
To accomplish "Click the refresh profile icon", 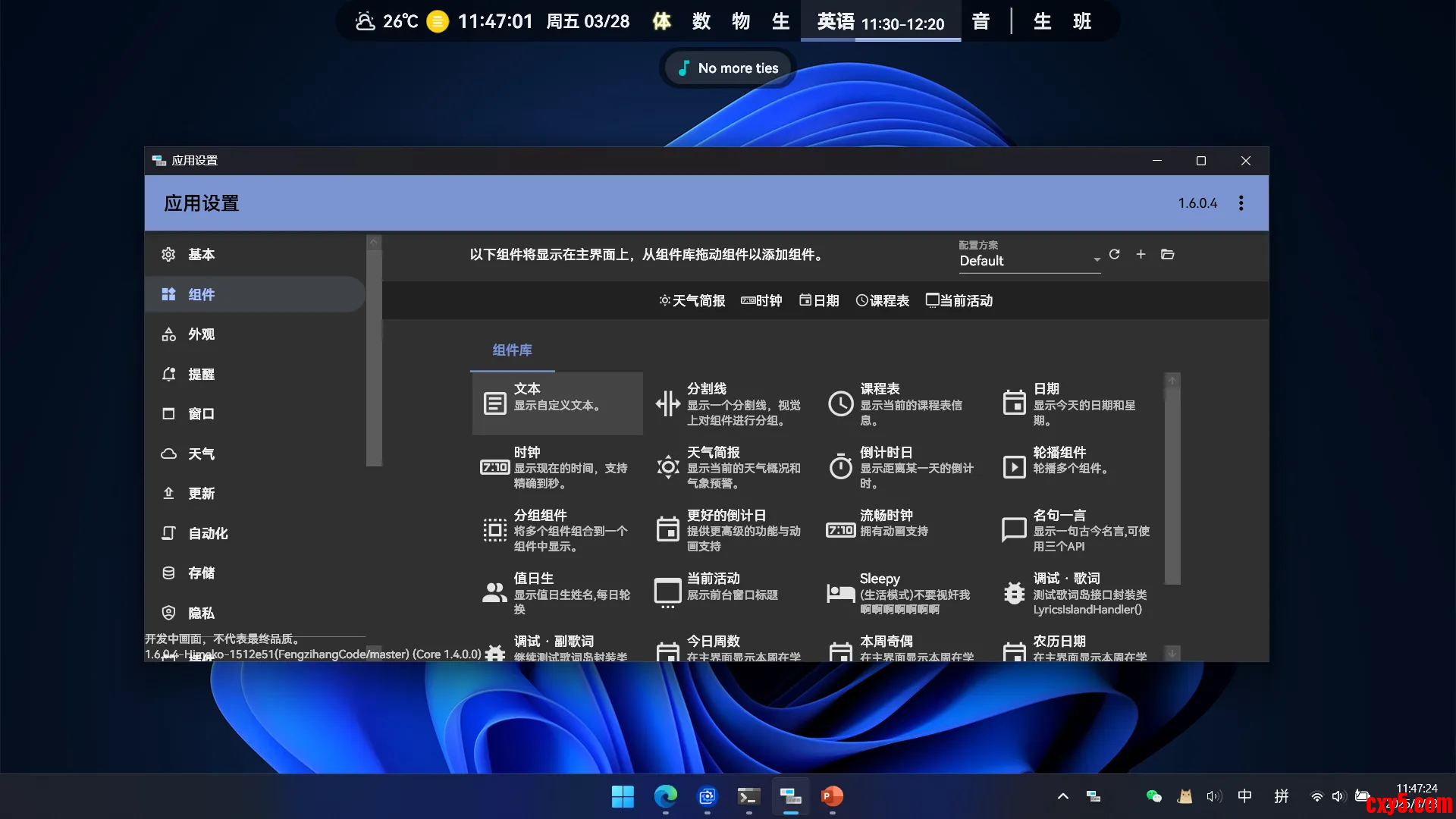I will (x=1114, y=254).
